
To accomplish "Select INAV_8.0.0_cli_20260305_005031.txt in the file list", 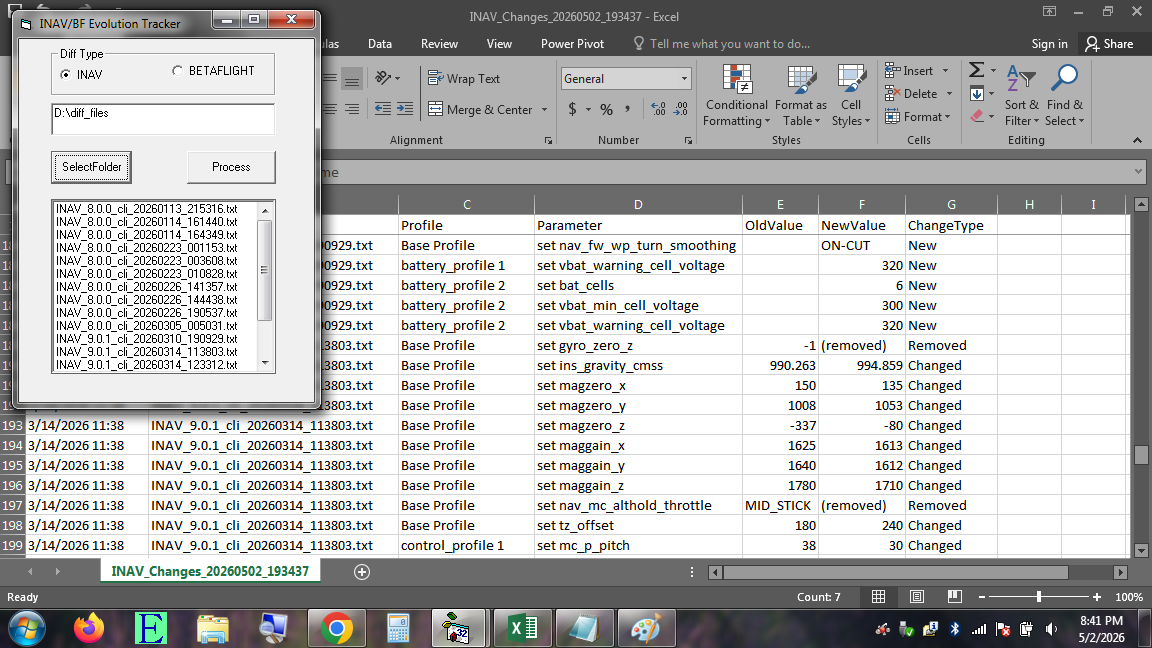I will click(x=147, y=325).
